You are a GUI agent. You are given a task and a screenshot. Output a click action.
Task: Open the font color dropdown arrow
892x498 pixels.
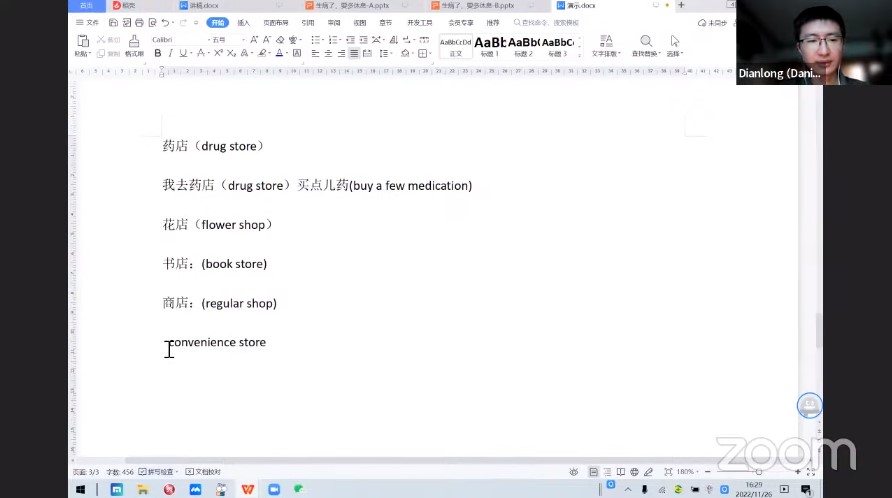click(287, 53)
